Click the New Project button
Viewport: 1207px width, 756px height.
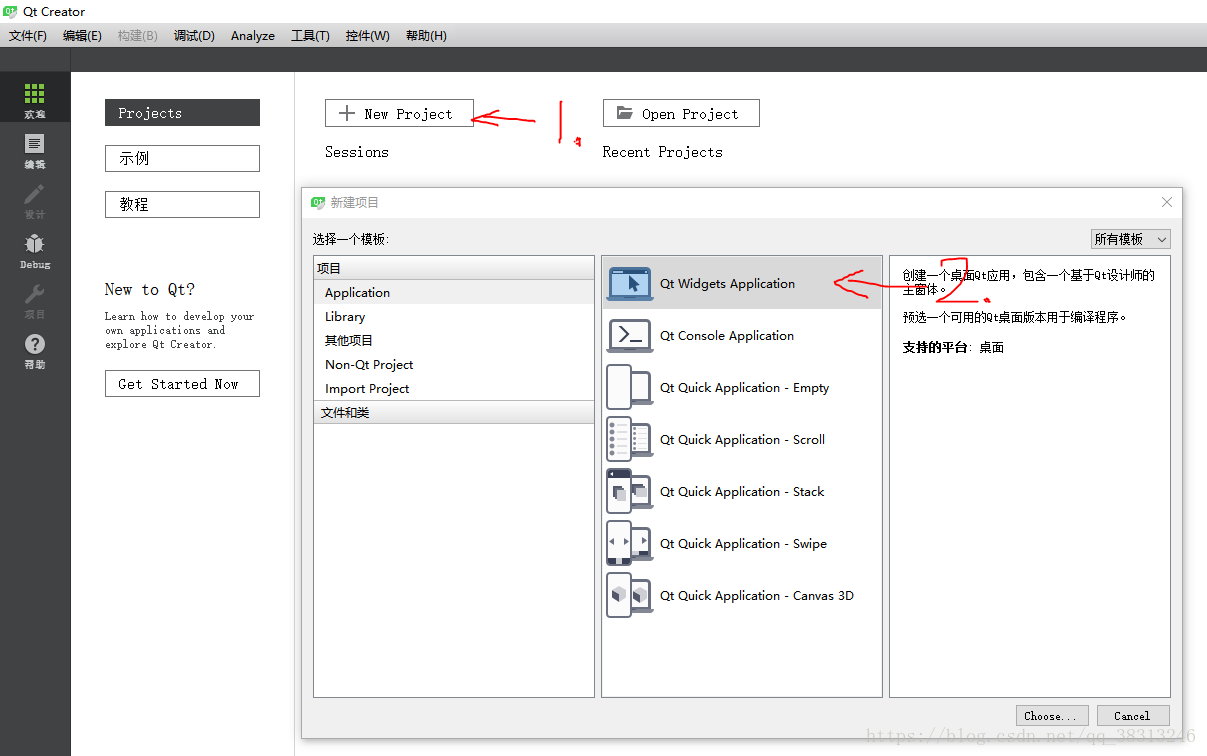399,113
